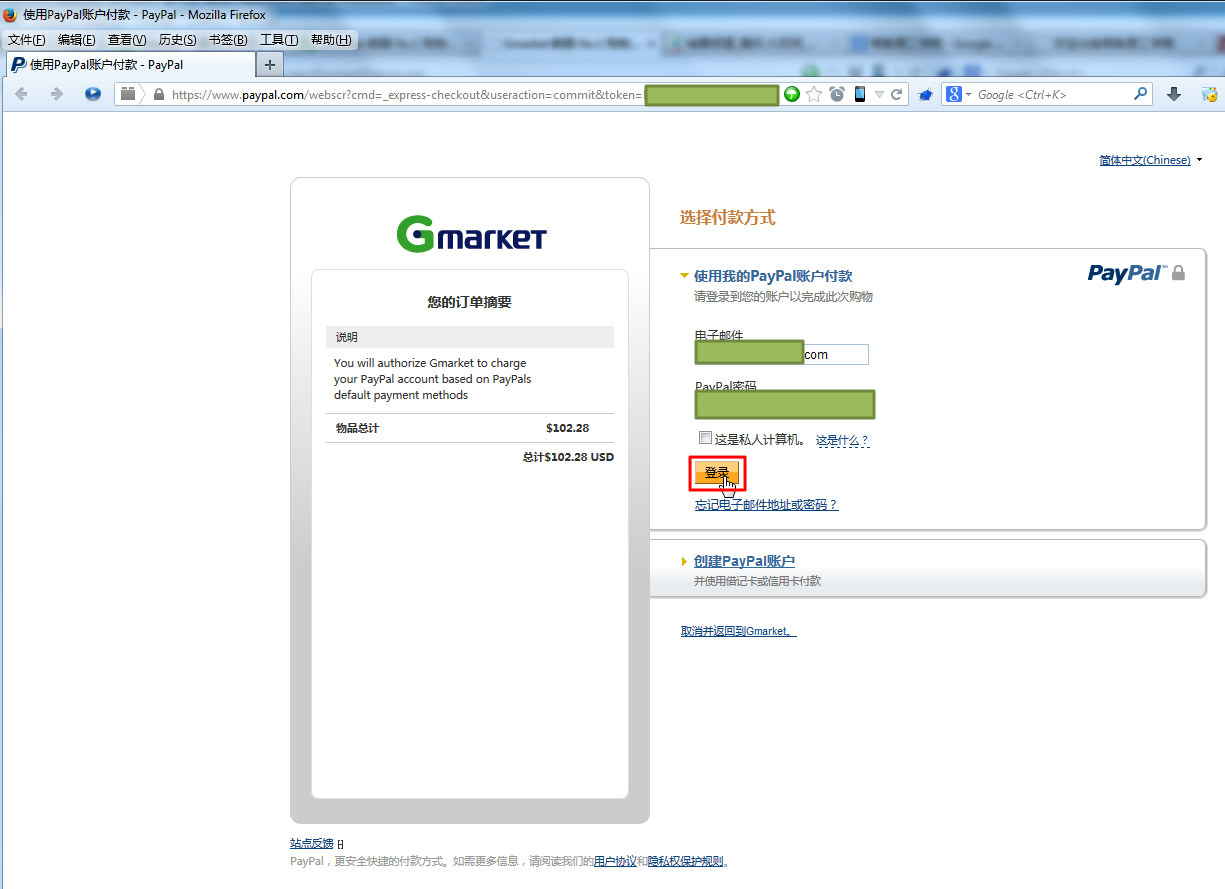This screenshot has height=889, width=1225.
Task: Click the PayPal logo in payment panel
Action: click(x=1127, y=274)
